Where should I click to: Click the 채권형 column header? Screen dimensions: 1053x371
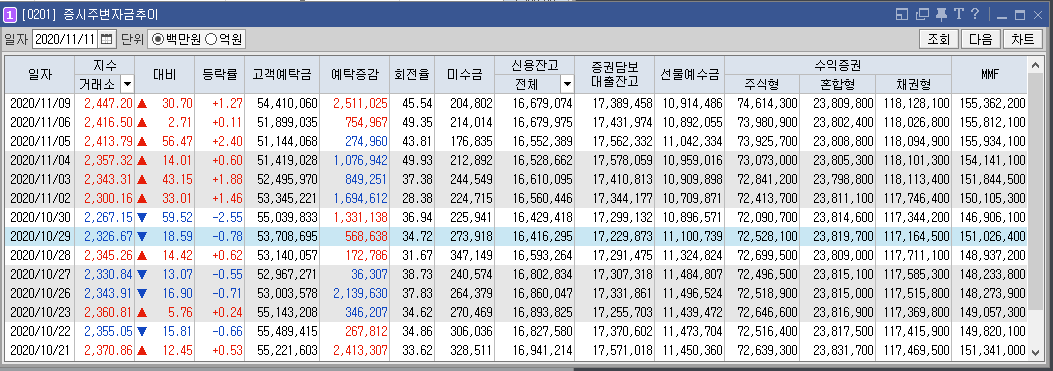point(913,84)
